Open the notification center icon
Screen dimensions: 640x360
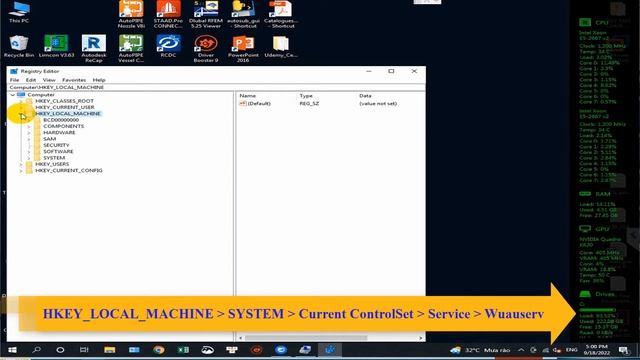623,350
